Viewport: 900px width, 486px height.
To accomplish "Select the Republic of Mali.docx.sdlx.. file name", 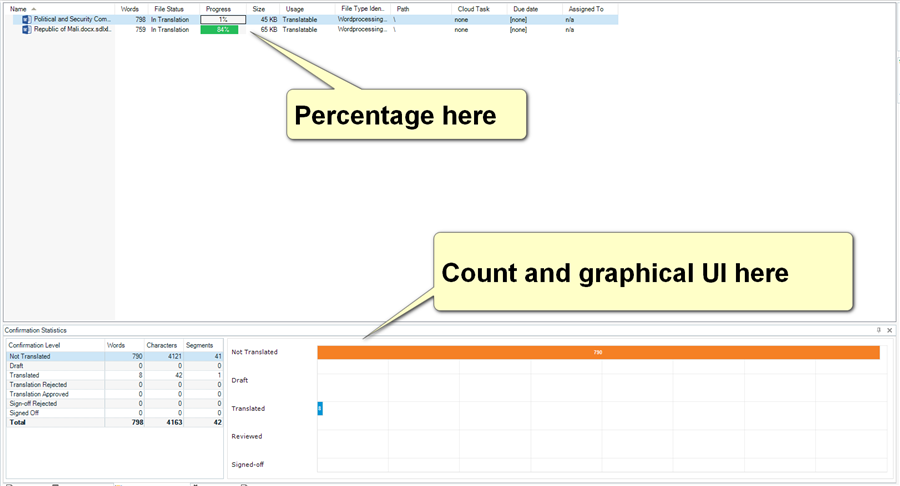I will click(72, 29).
